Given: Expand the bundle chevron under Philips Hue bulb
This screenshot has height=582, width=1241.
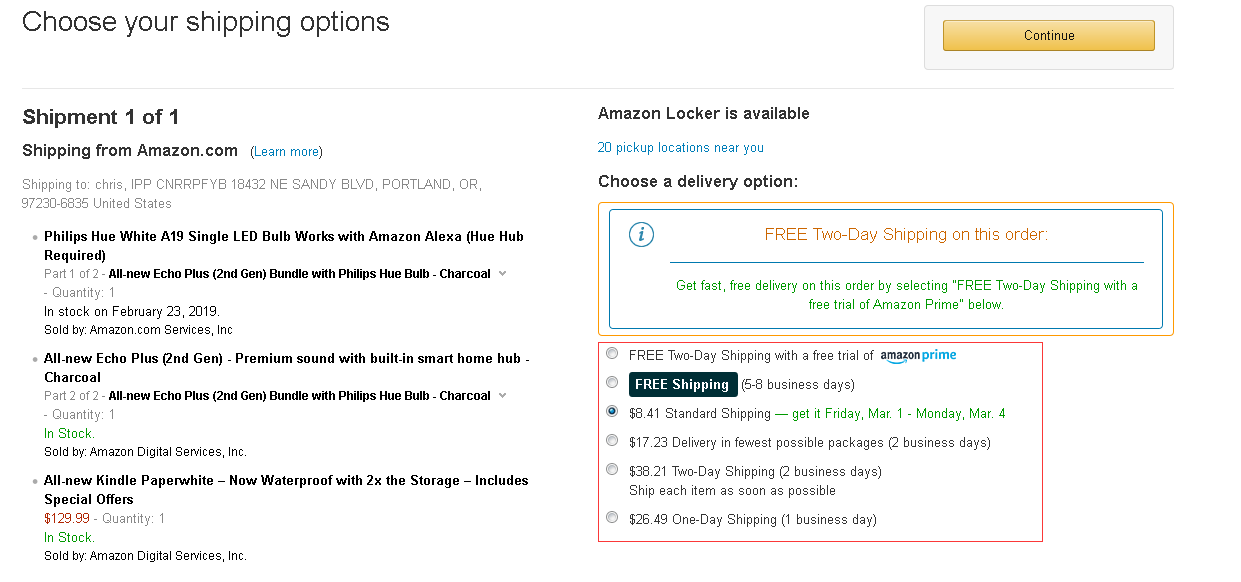Looking at the screenshot, I should click(503, 273).
